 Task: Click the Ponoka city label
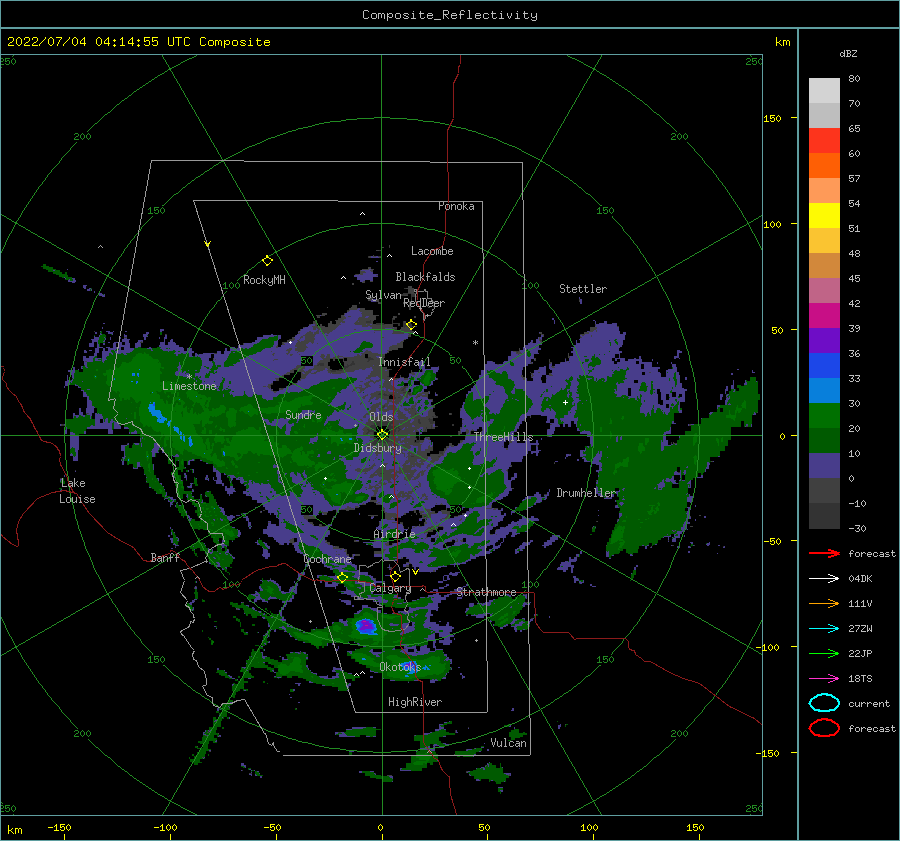tap(456, 206)
